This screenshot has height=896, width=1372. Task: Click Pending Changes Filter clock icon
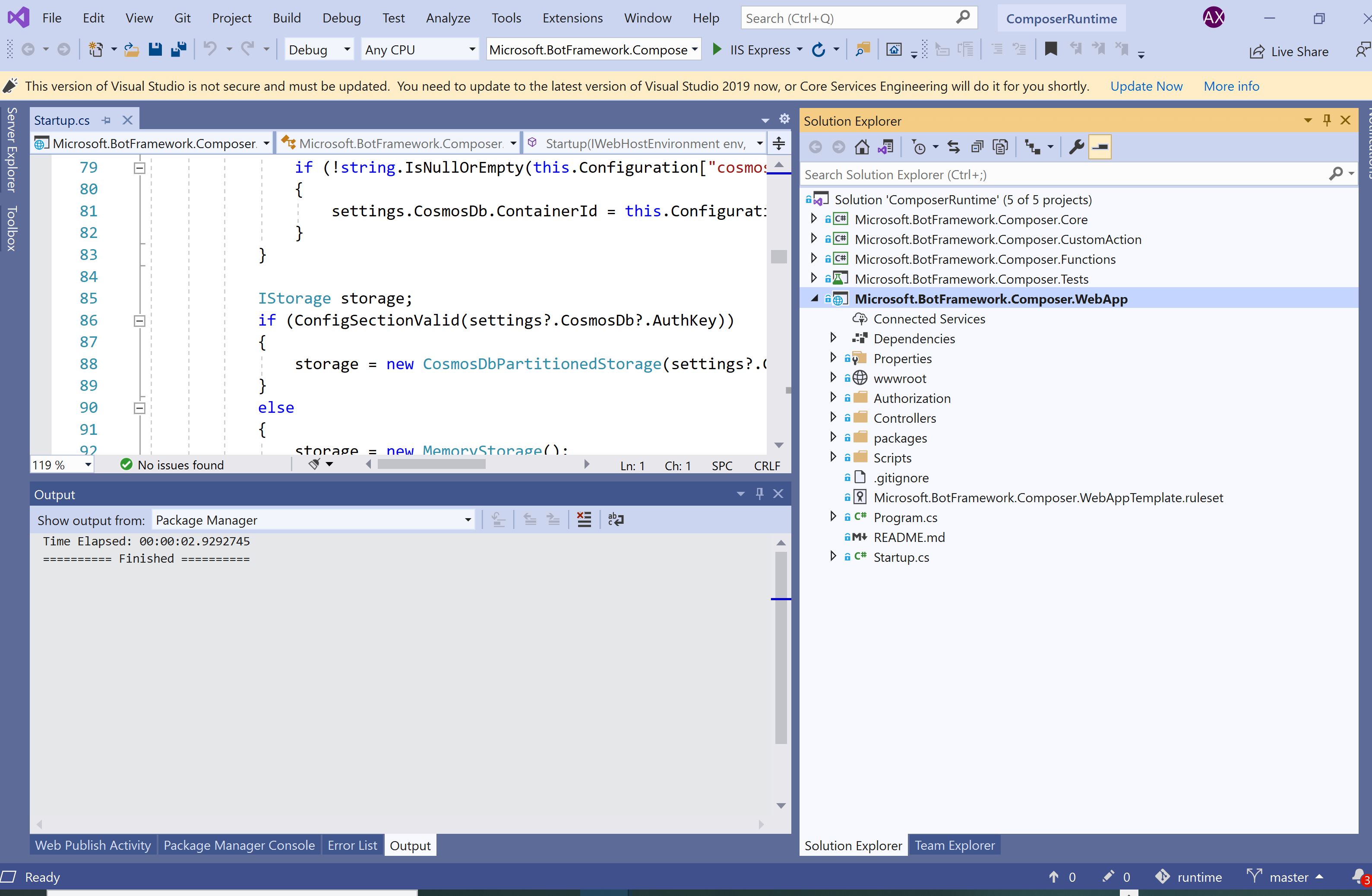[x=919, y=147]
